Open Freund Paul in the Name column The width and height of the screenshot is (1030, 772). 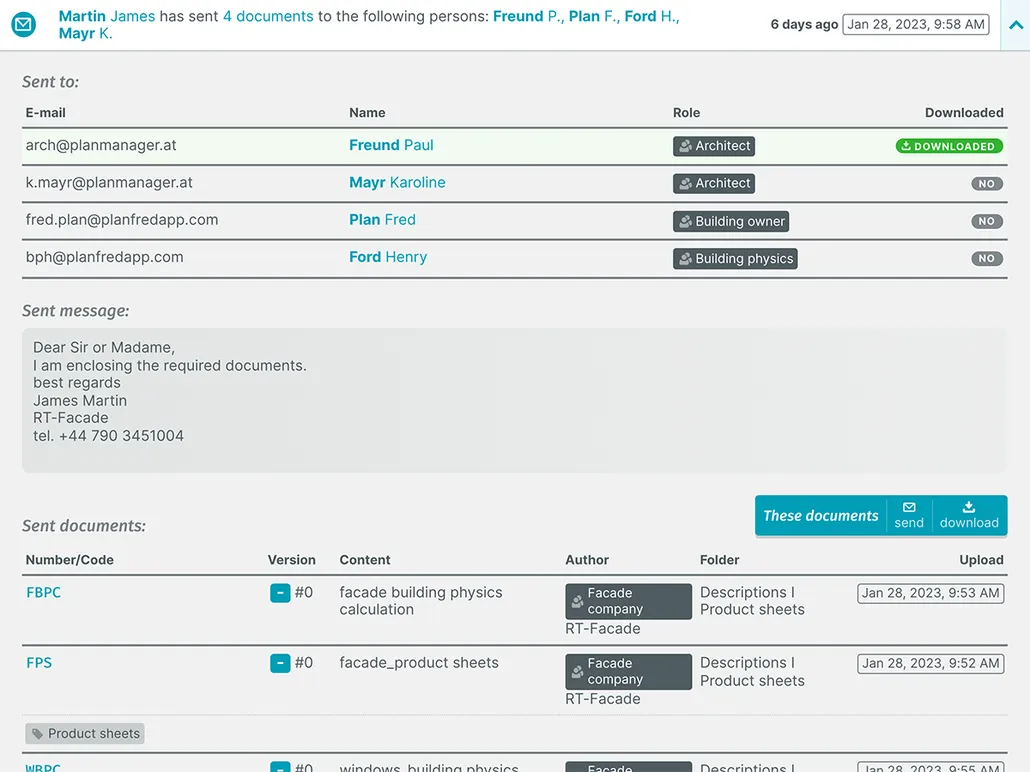coord(391,145)
